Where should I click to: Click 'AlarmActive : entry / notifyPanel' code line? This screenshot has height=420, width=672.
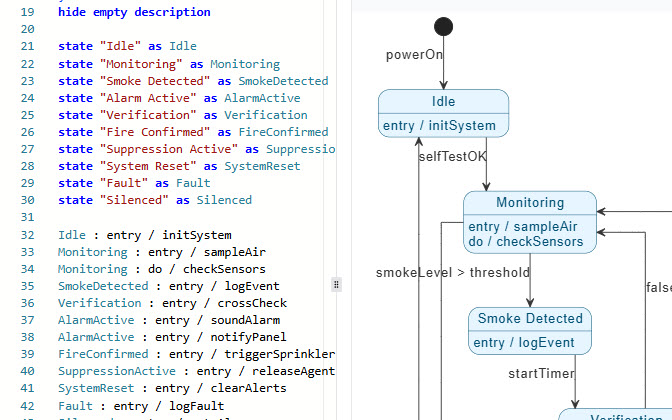pyautogui.click(x=172, y=337)
